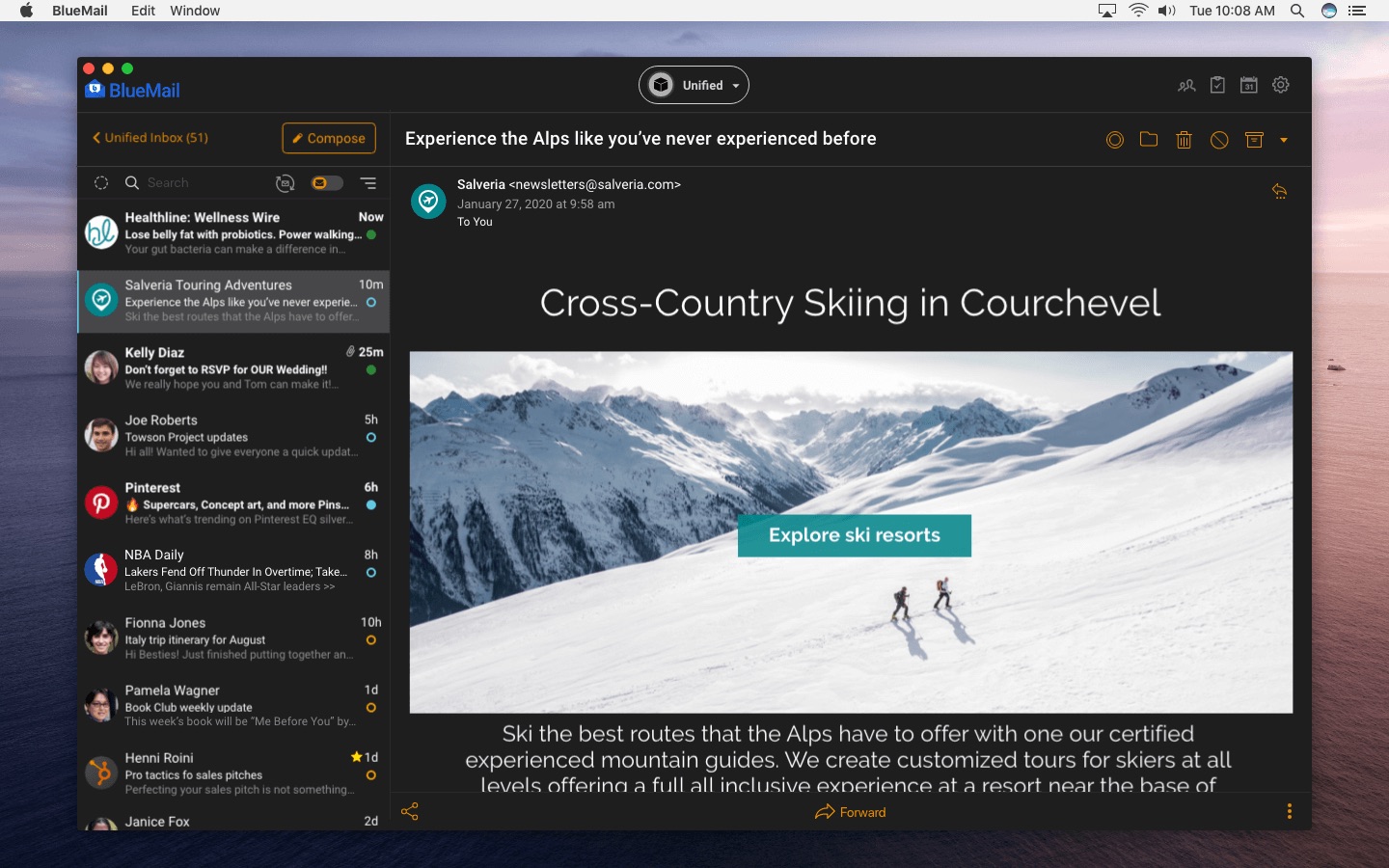
Task: Go back to Unified Inbox (51)
Action: point(150,138)
